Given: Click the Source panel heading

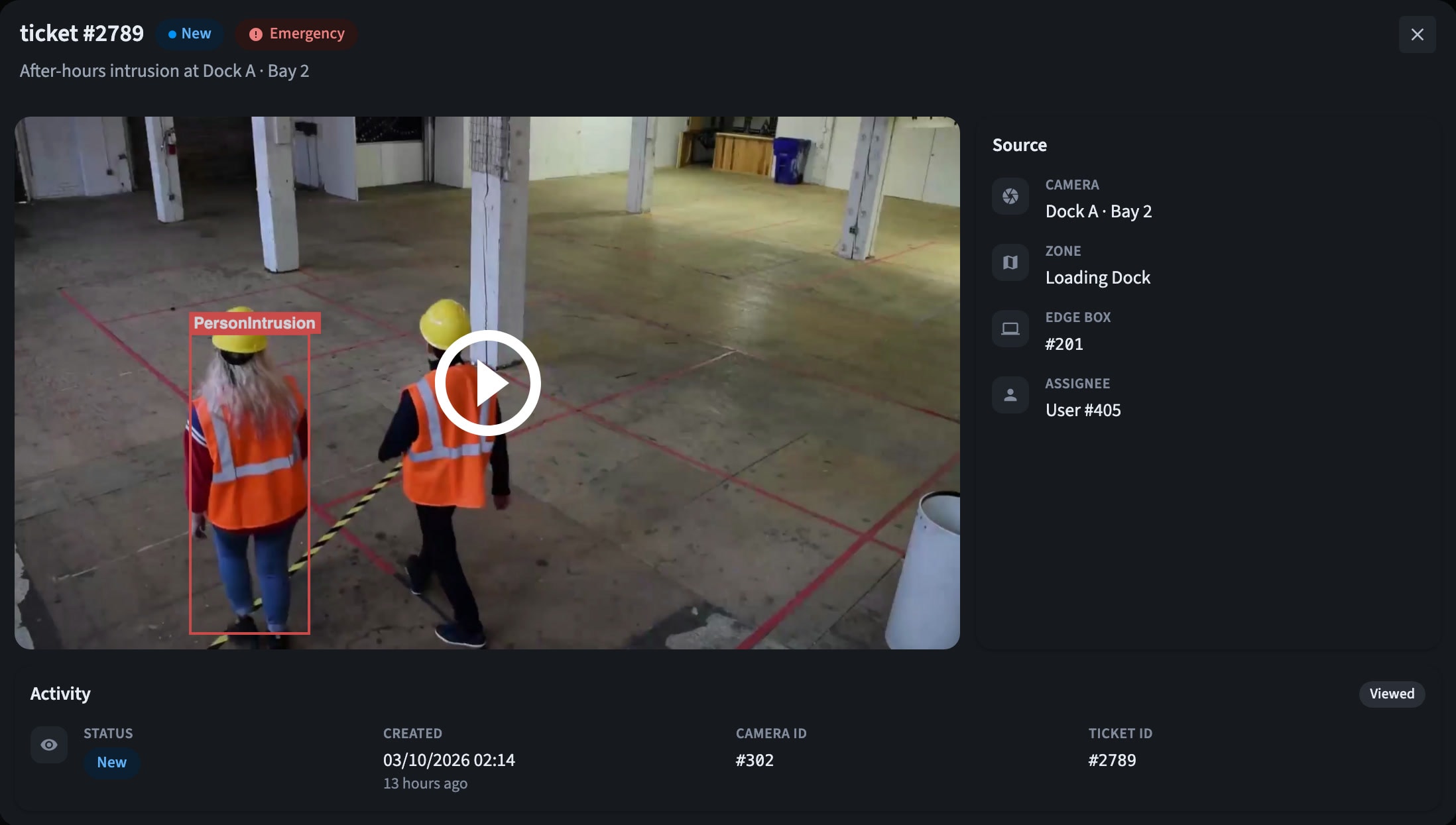Looking at the screenshot, I should 1020,145.
